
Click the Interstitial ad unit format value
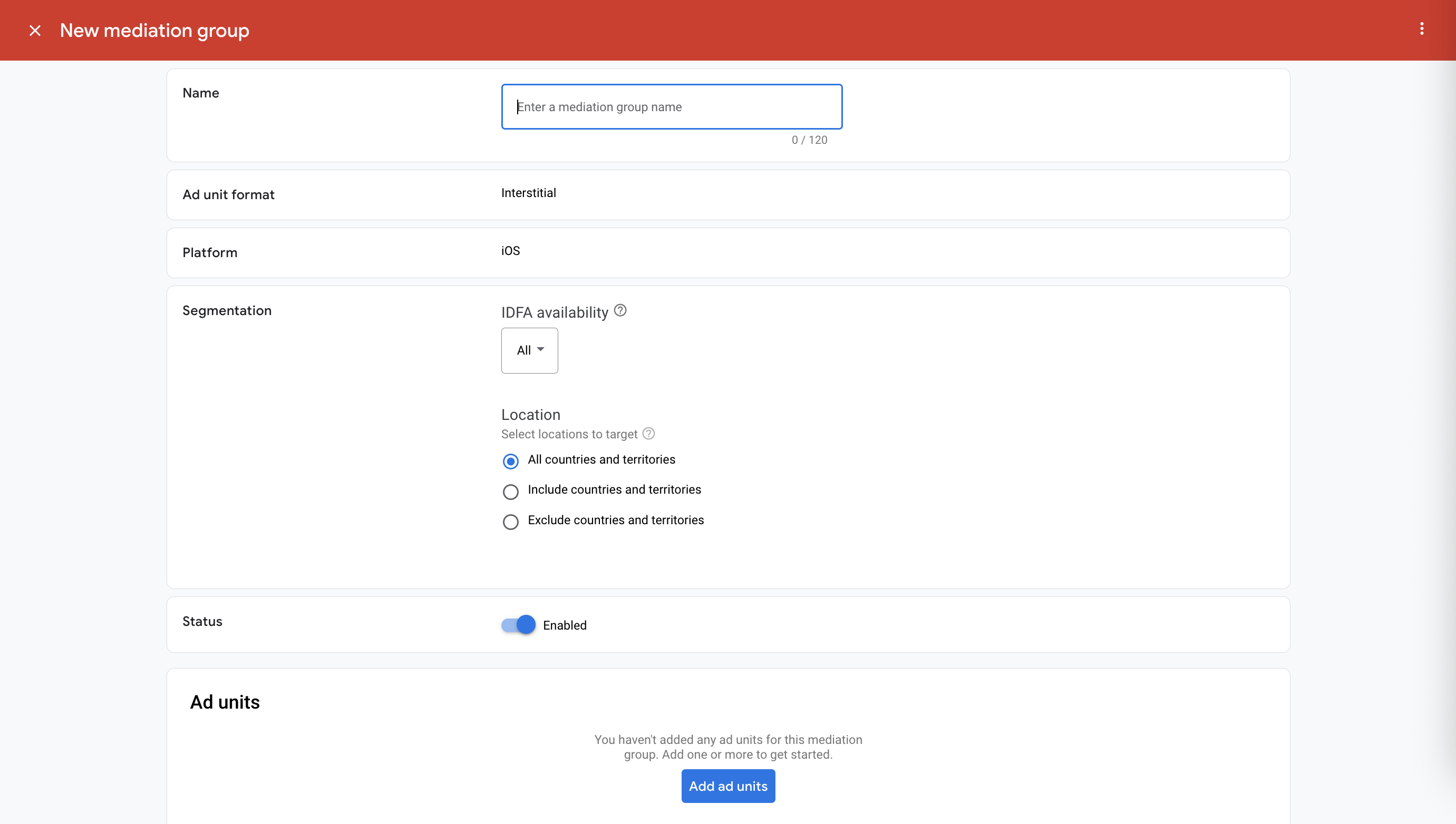click(528, 193)
